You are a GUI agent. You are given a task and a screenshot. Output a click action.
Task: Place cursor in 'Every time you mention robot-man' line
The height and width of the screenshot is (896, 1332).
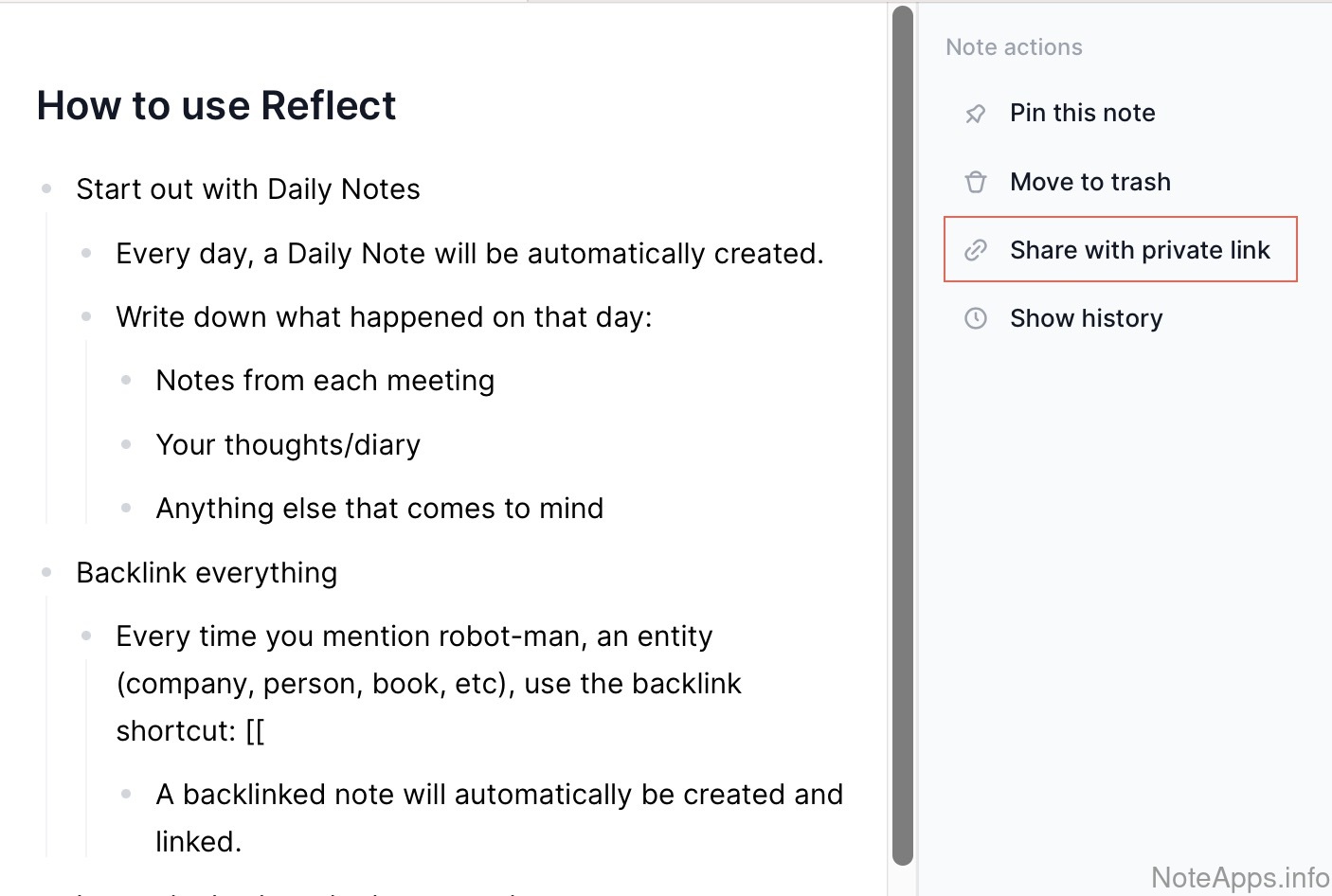414,636
